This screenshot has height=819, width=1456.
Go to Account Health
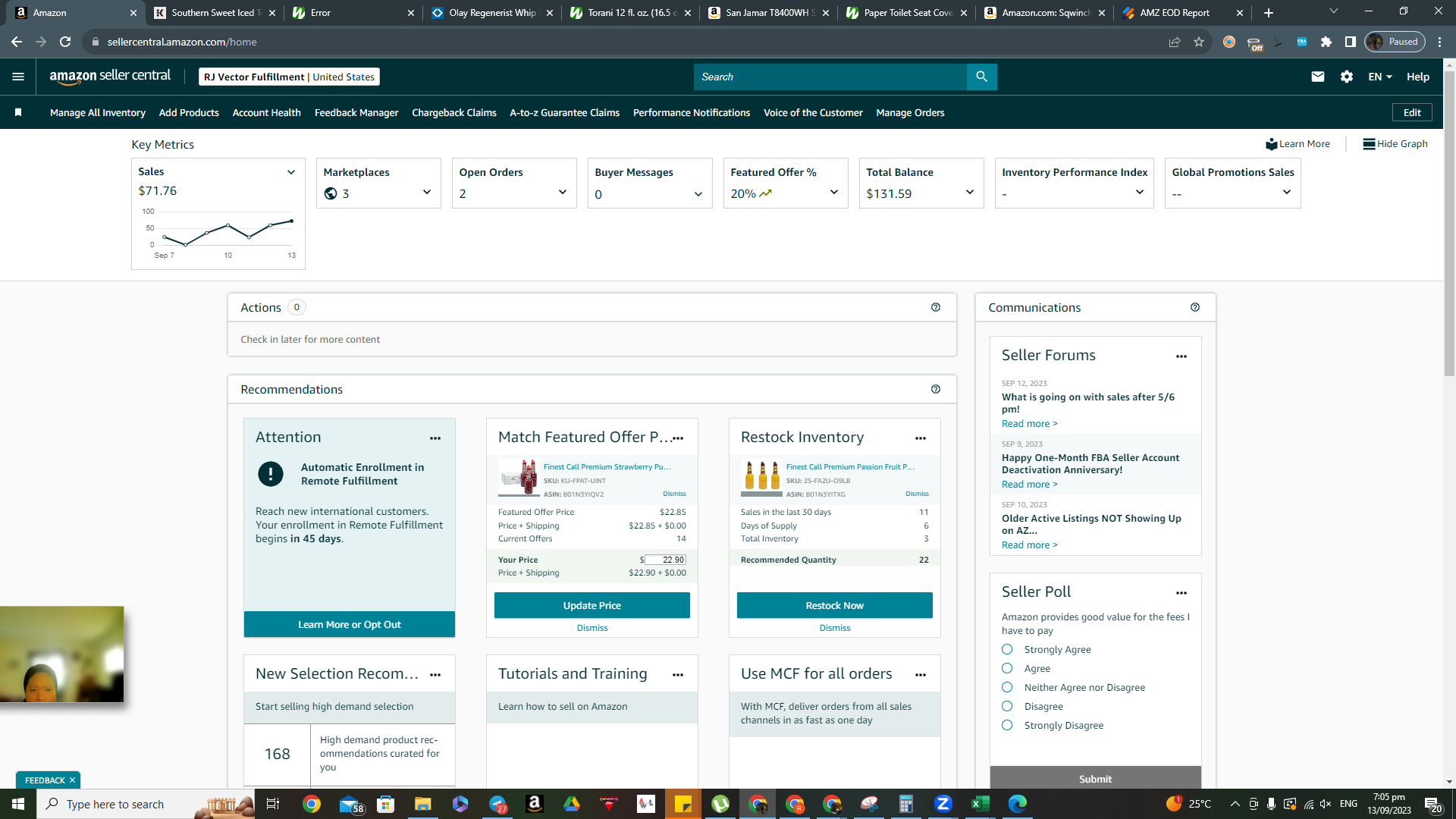(267, 112)
